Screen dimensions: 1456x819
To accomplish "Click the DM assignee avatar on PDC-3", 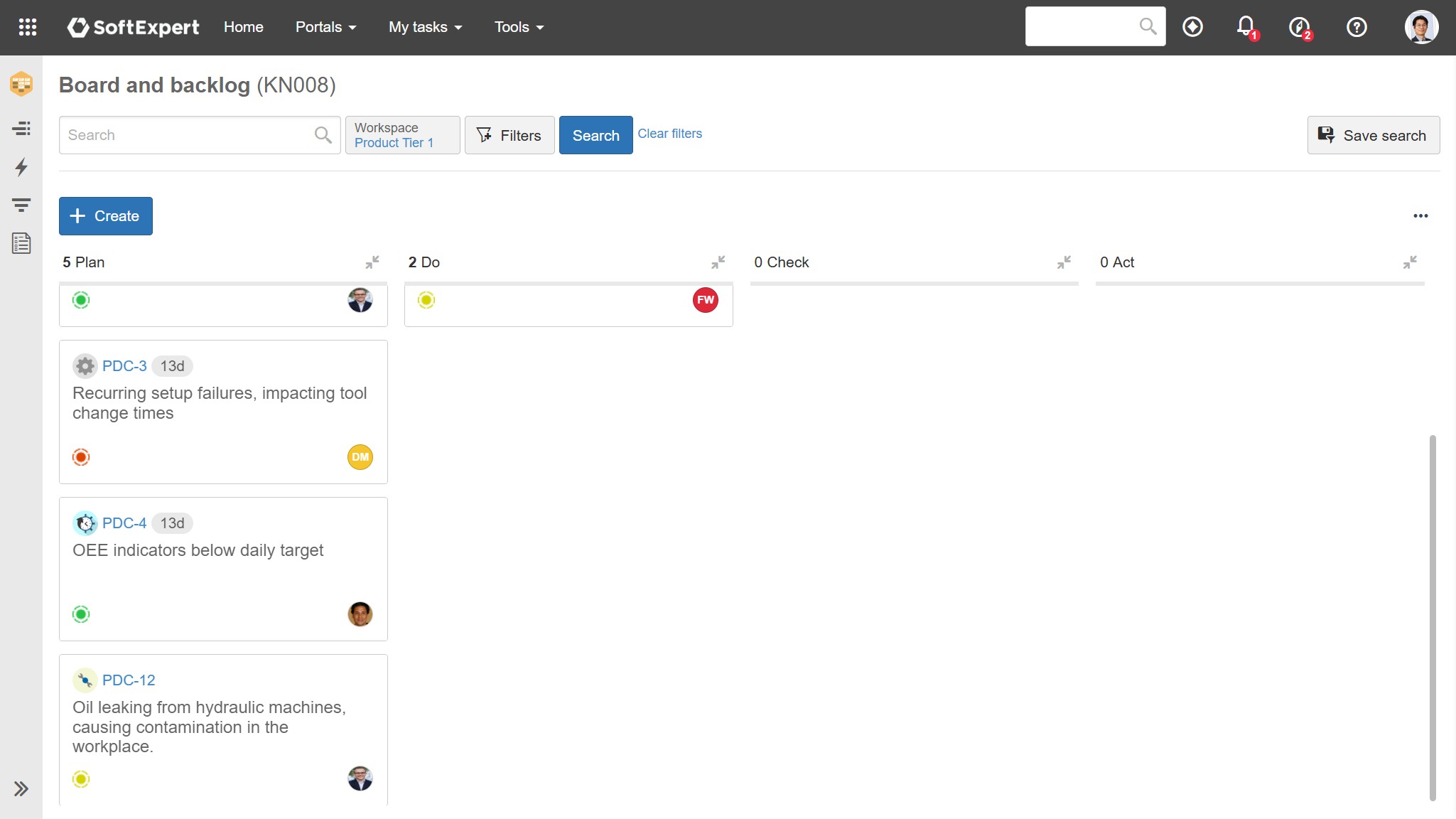I will 360,457.
